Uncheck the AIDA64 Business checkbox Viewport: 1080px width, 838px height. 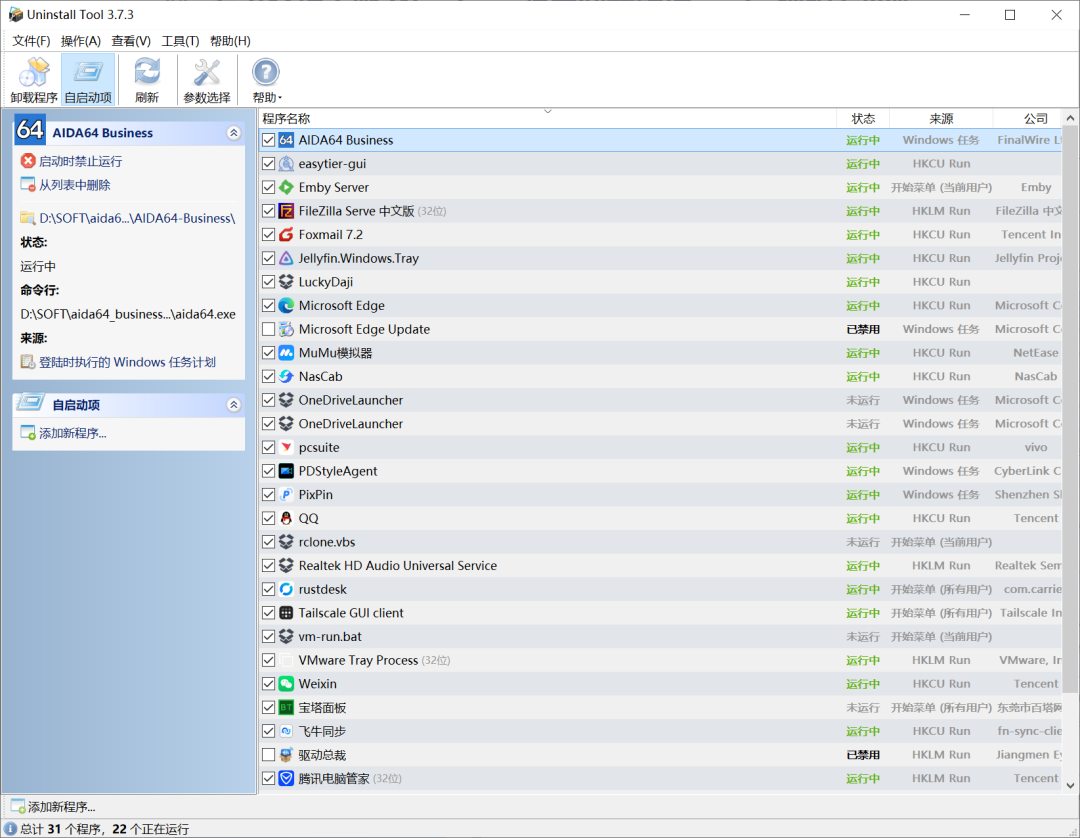[x=269, y=140]
